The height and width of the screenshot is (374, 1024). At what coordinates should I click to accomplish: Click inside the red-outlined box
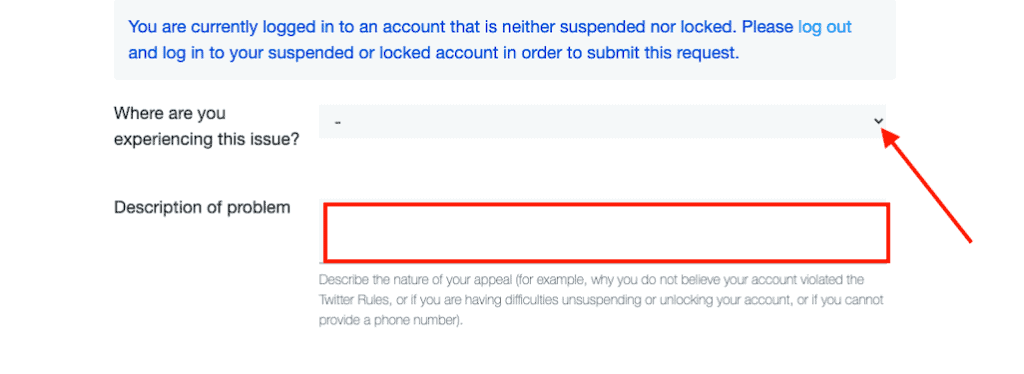606,232
